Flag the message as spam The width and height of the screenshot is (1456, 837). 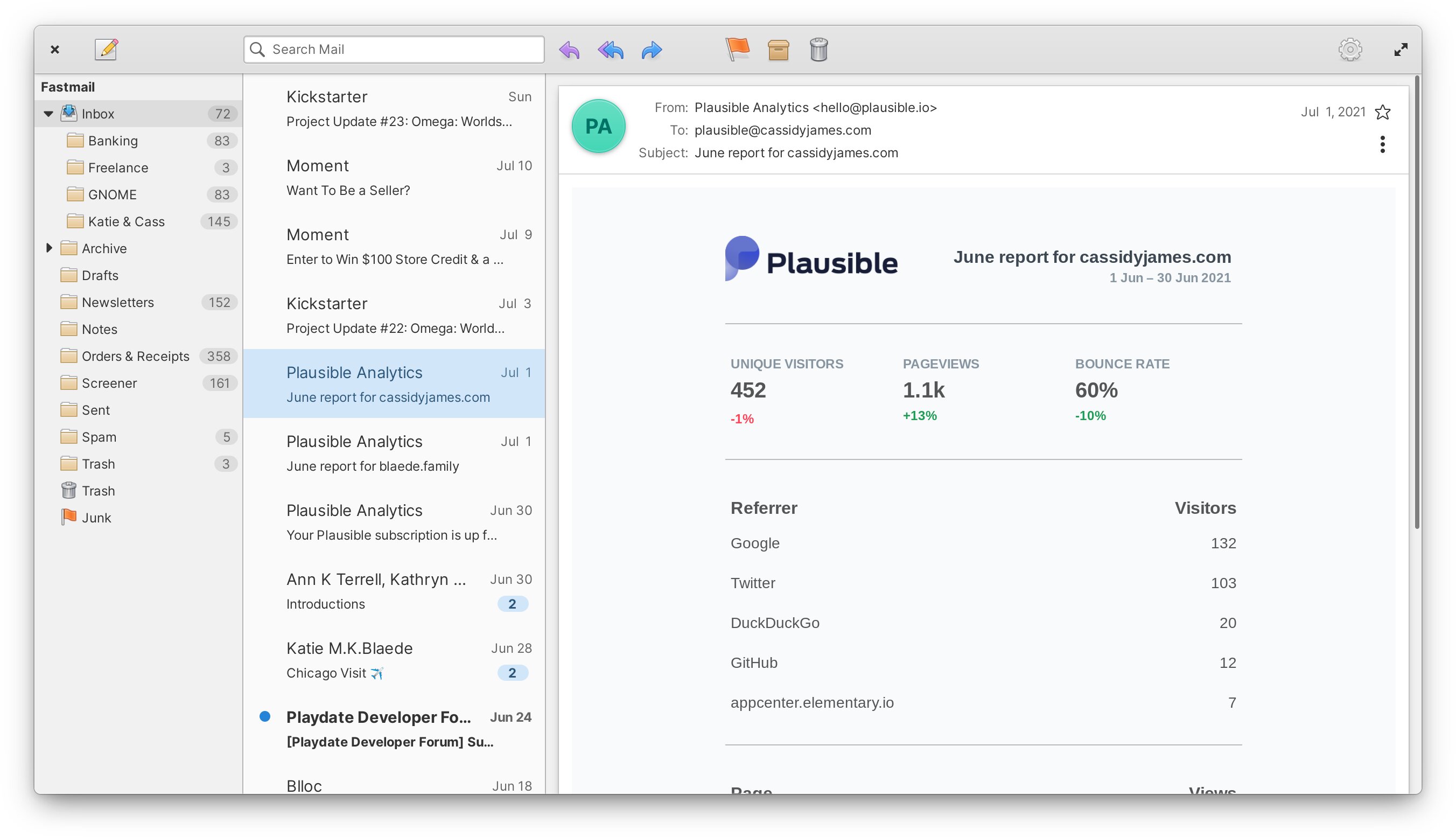click(x=737, y=50)
